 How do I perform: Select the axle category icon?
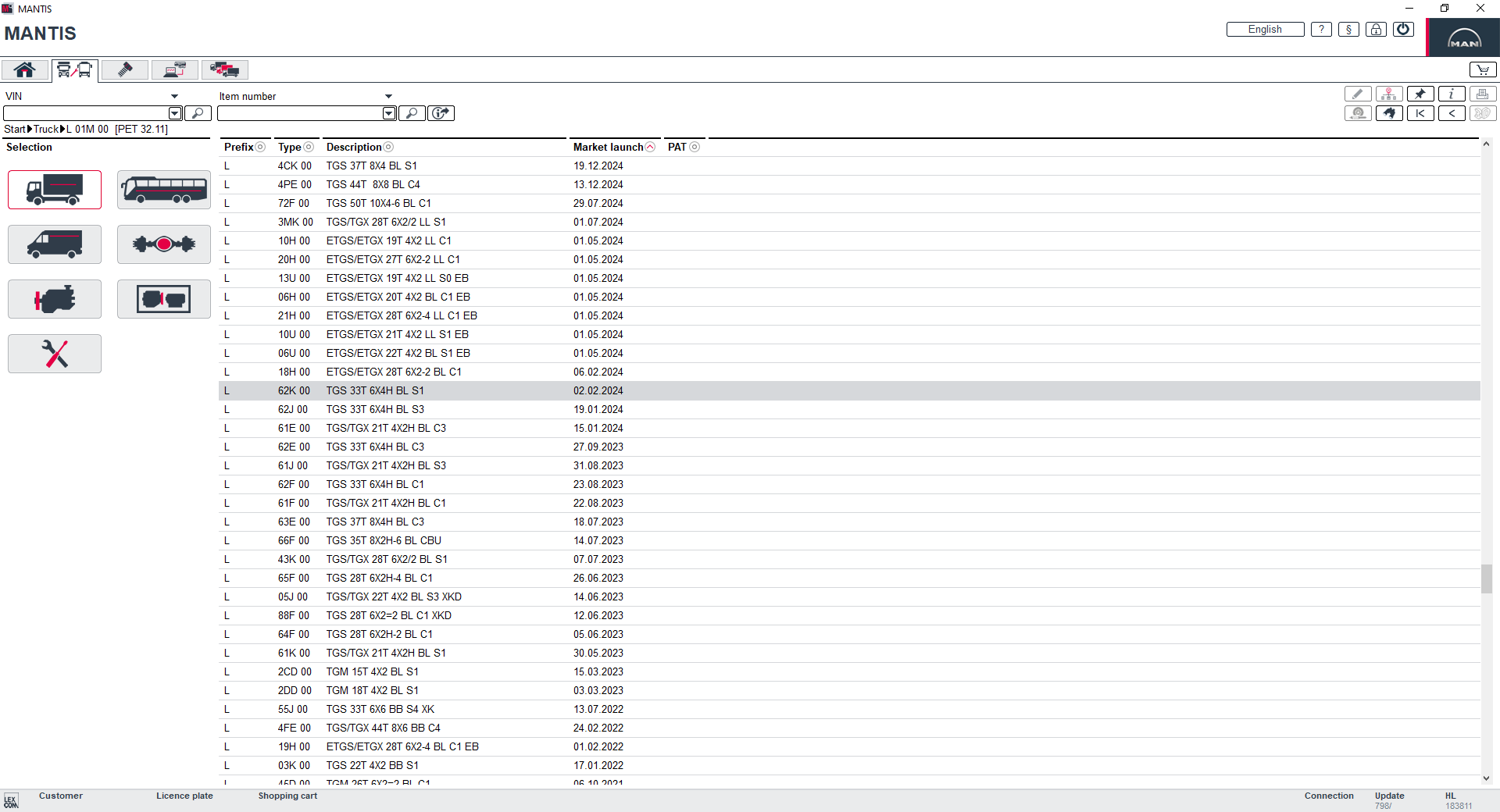coord(163,244)
